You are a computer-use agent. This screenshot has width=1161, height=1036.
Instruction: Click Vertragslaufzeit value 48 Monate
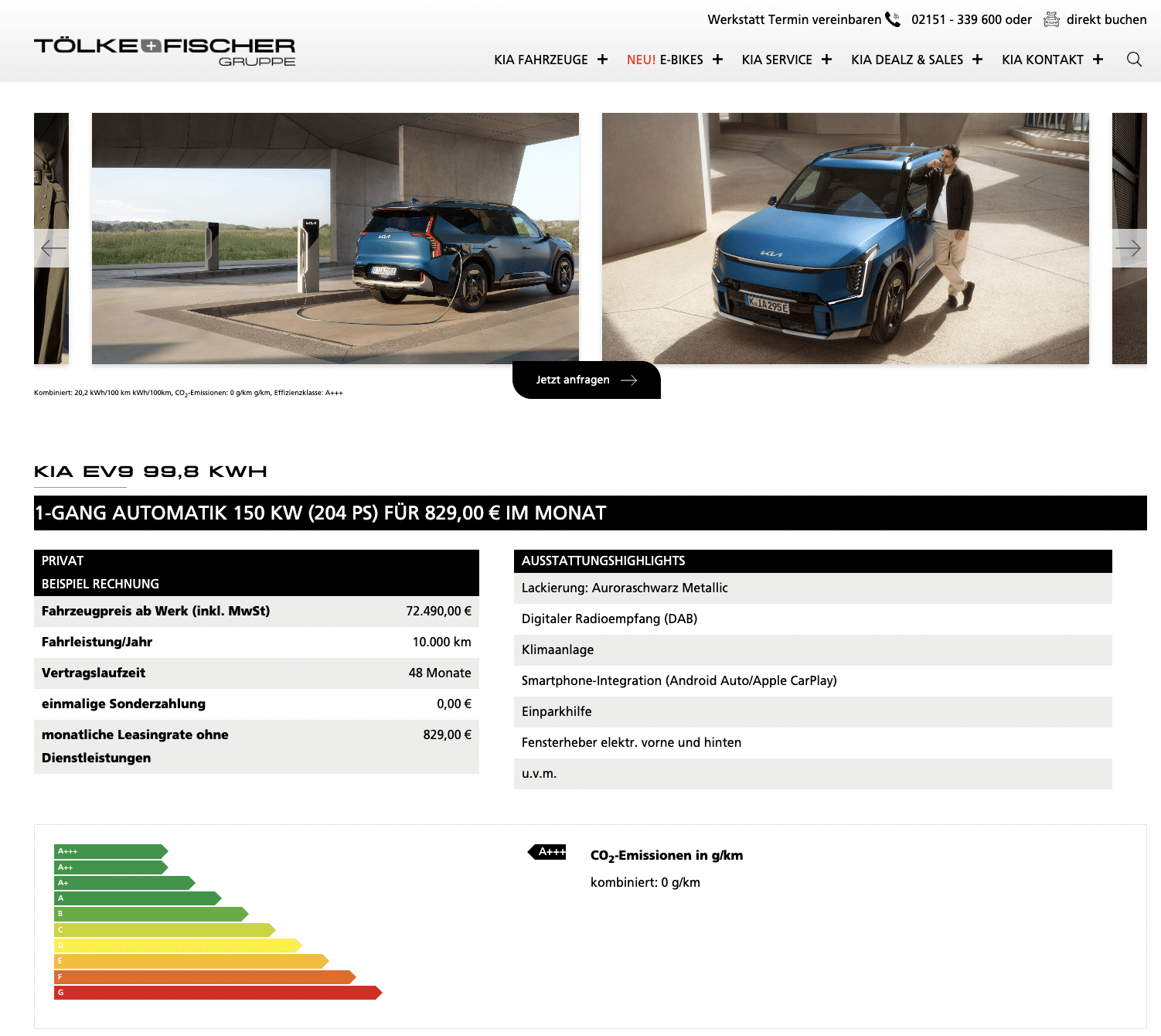(440, 673)
